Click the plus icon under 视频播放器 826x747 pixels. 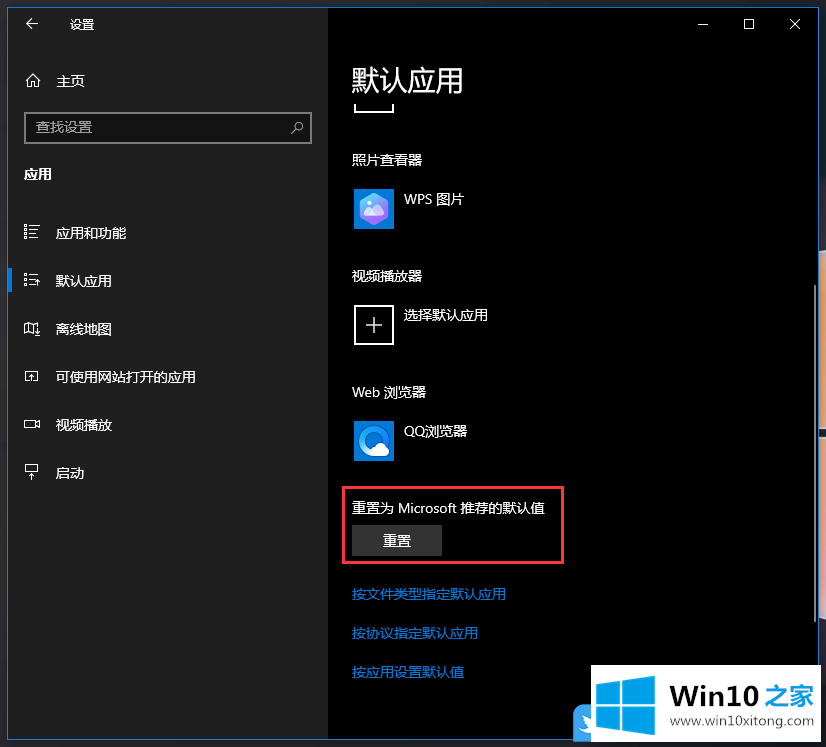click(x=373, y=325)
